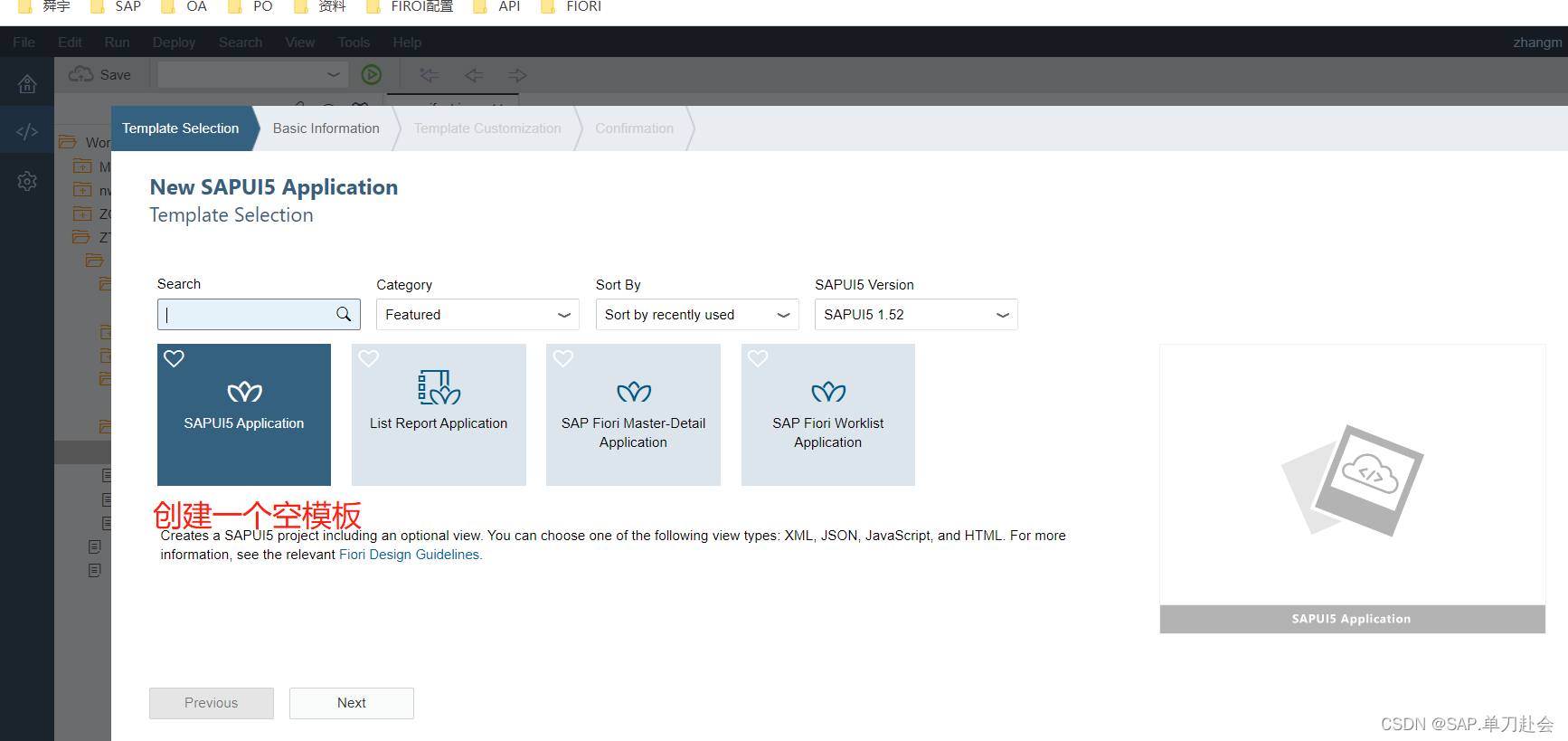Image resolution: width=1568 pixels, height=741 pixels.
Task: Go to the Confirmation wizard step
Action: click(635, 128)
